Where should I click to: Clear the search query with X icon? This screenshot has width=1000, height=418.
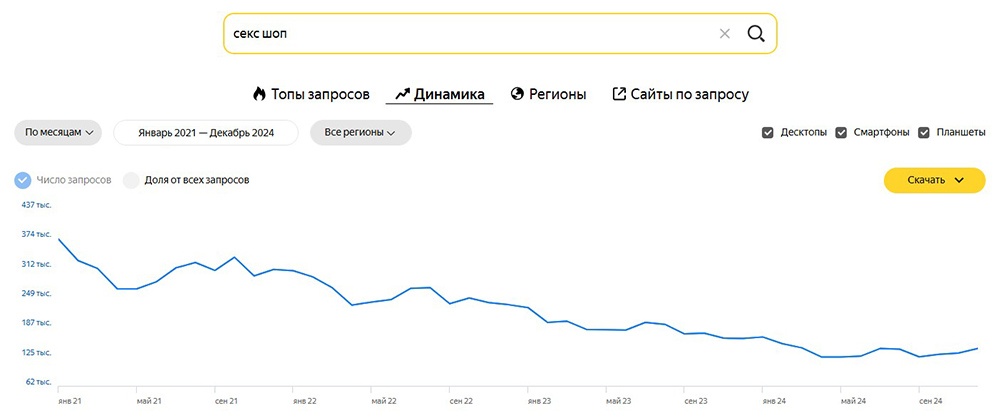pos(724,34)
